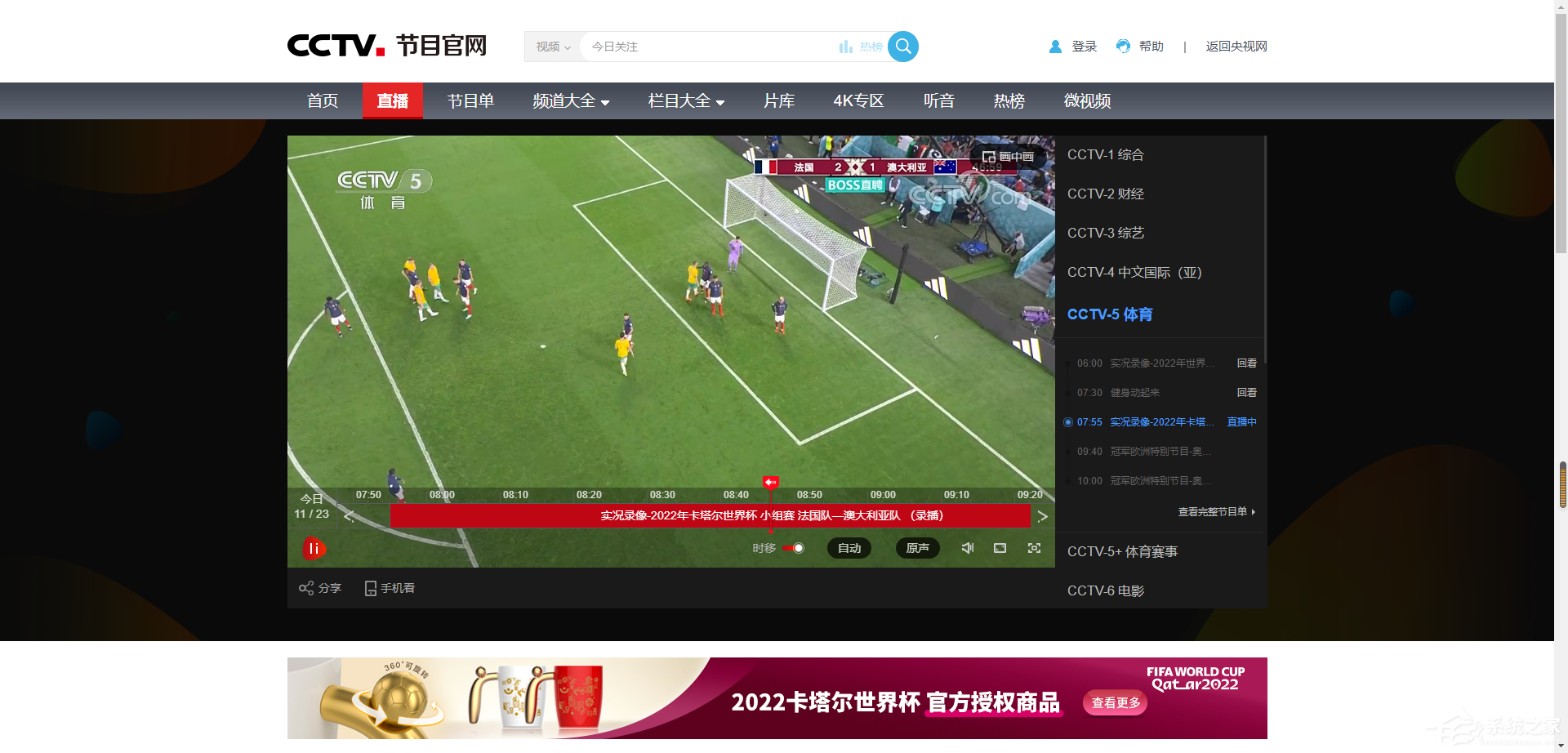This screenshot has width=1568, height=753.
Task: Toggle the widescreen theater mode icon
Action: pyautogui.click(x=1000, y=548)
